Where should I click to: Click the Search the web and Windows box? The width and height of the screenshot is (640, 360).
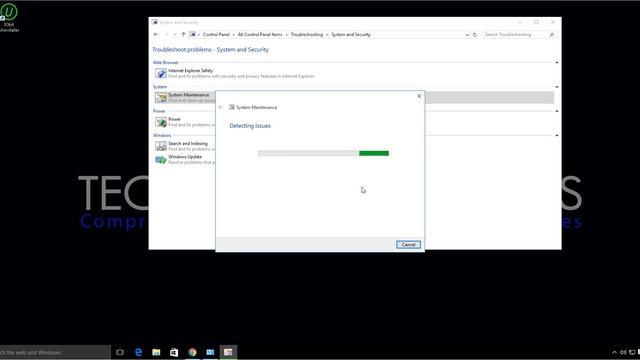click(55, 352)
